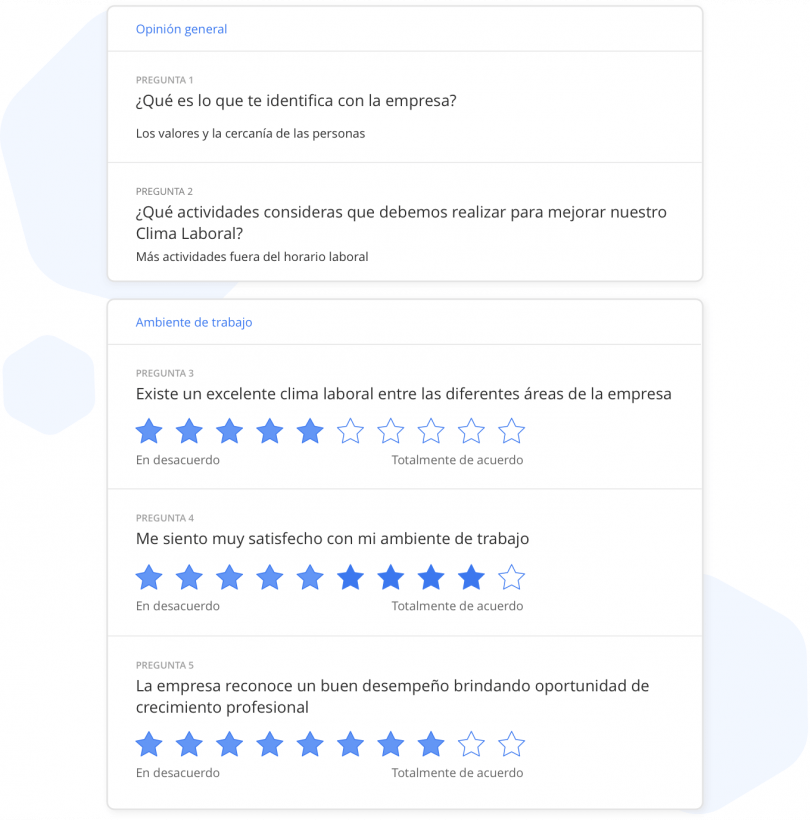Click the fifth star under Pregunta 3

(310, 431)
